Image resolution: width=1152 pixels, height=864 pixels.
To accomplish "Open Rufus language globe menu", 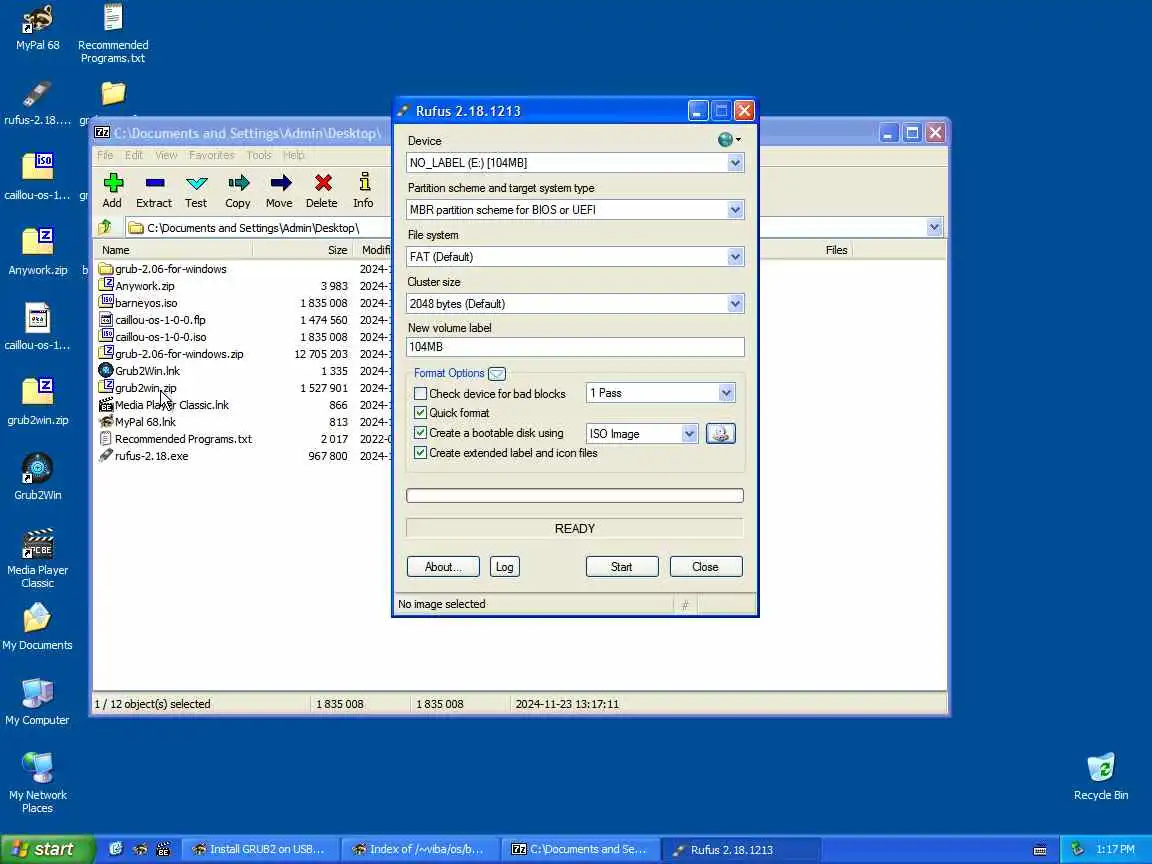I will 729,140.
